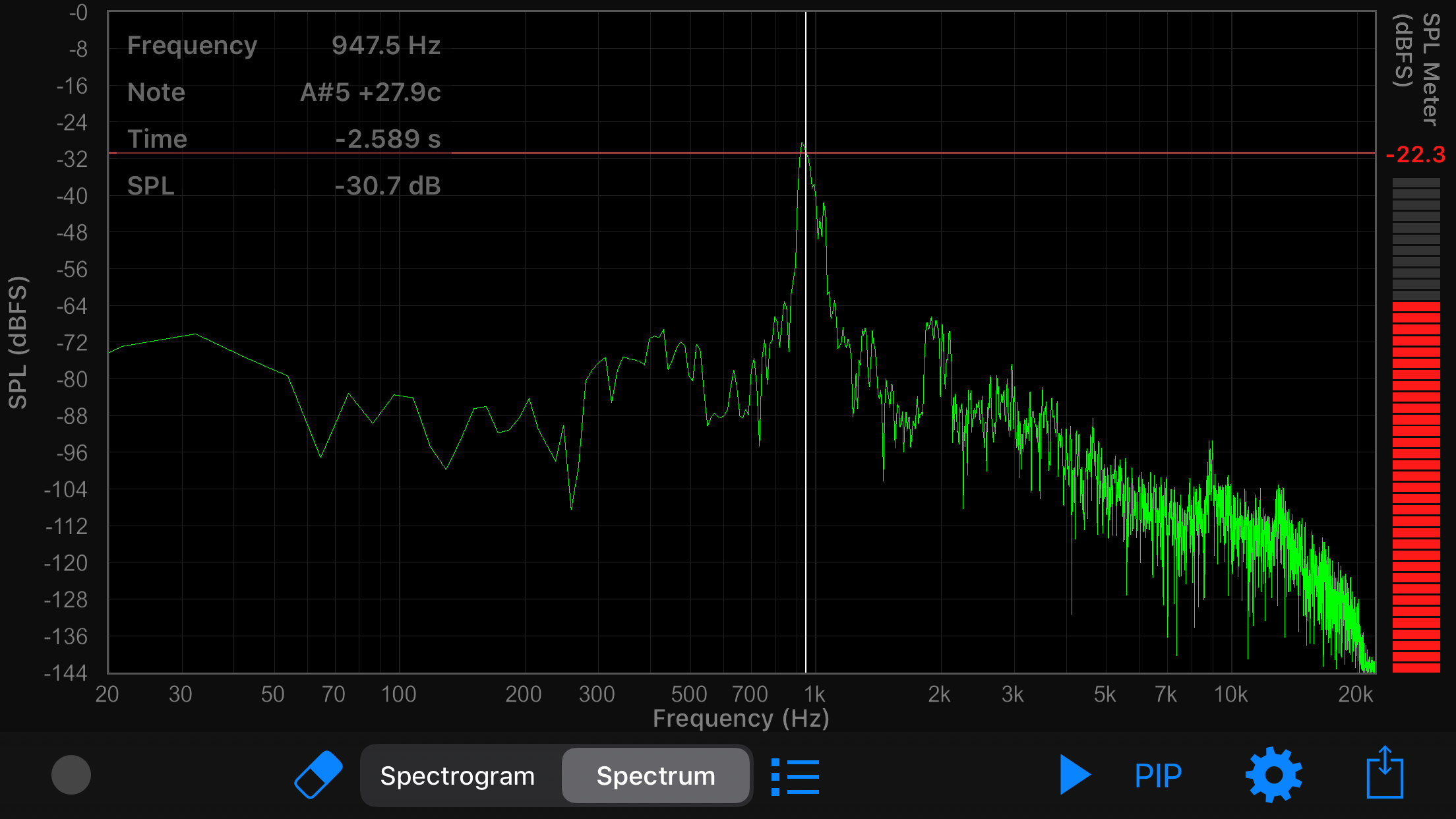Click the red SPL meter bar
1456x819 pixels.
pyautogui.click(x=1416, y=488)
